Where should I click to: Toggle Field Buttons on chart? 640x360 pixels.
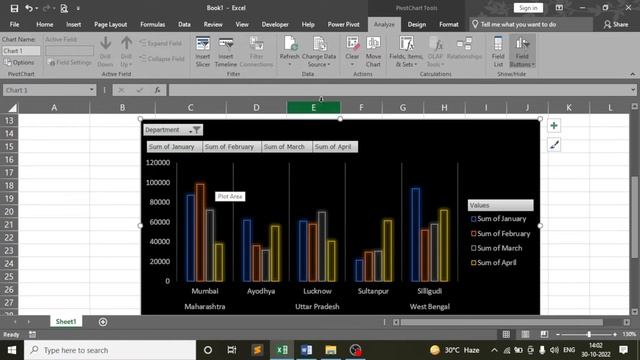tap(522, 52)
